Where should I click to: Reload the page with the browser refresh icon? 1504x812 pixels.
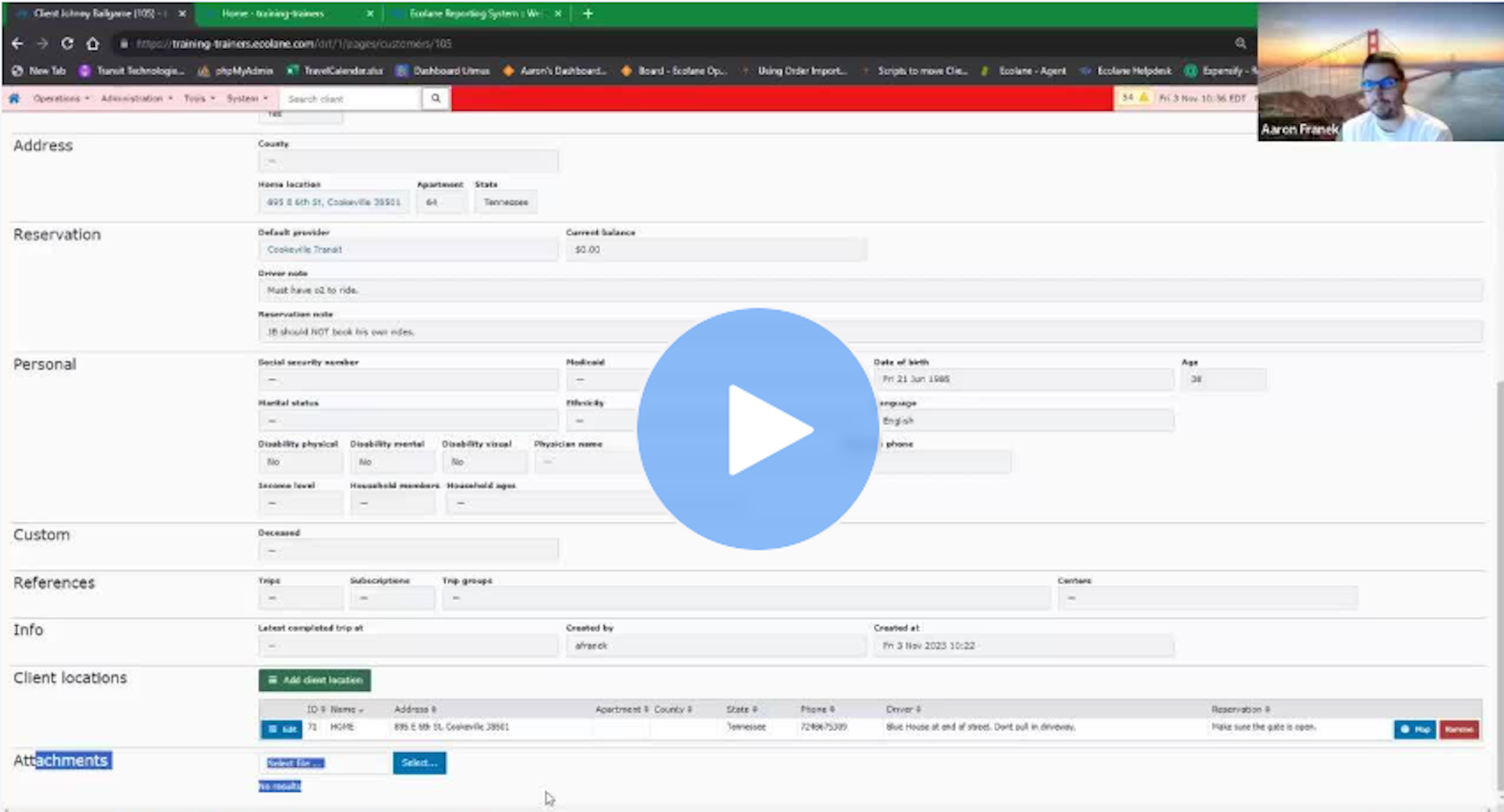point(67,43)
